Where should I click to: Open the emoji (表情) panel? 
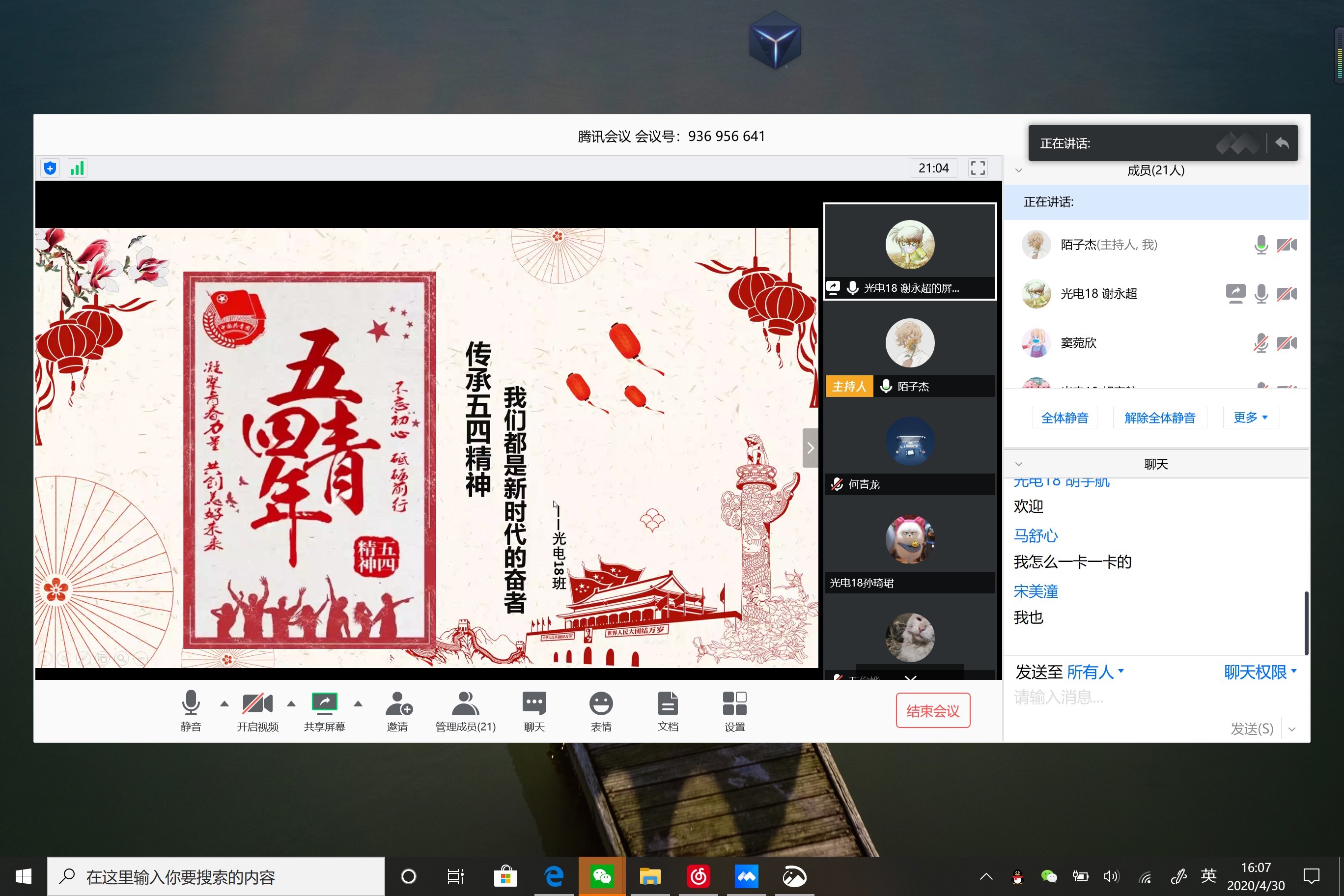(601, 704)
